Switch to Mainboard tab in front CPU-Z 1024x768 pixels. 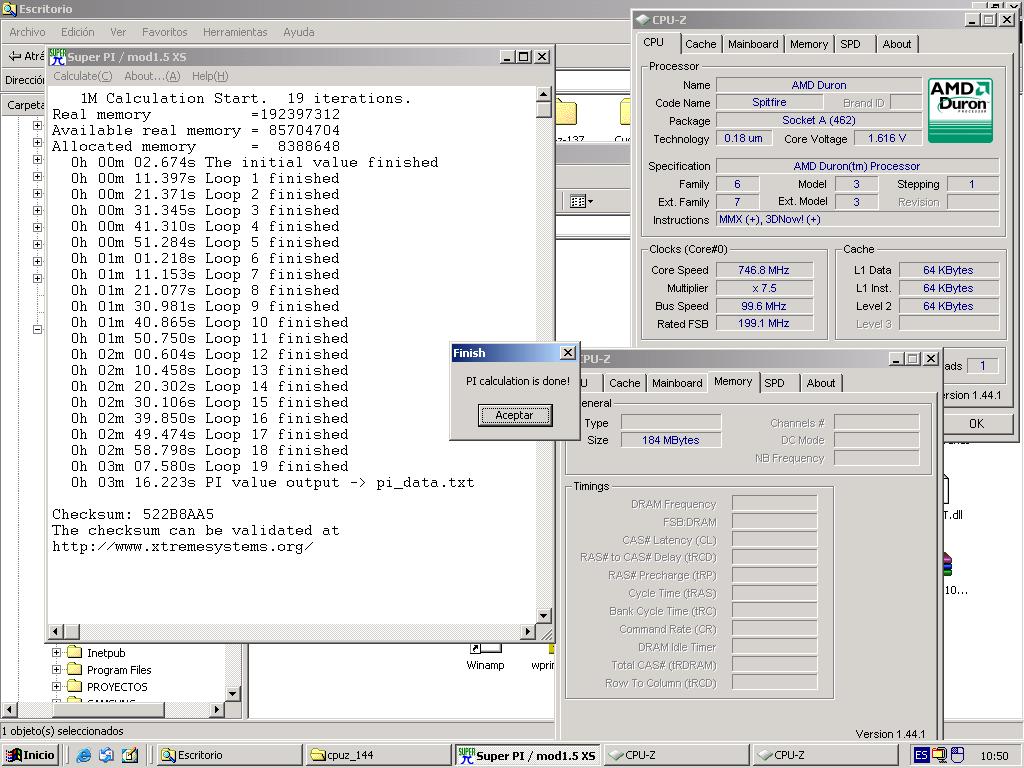pos(677,383)
